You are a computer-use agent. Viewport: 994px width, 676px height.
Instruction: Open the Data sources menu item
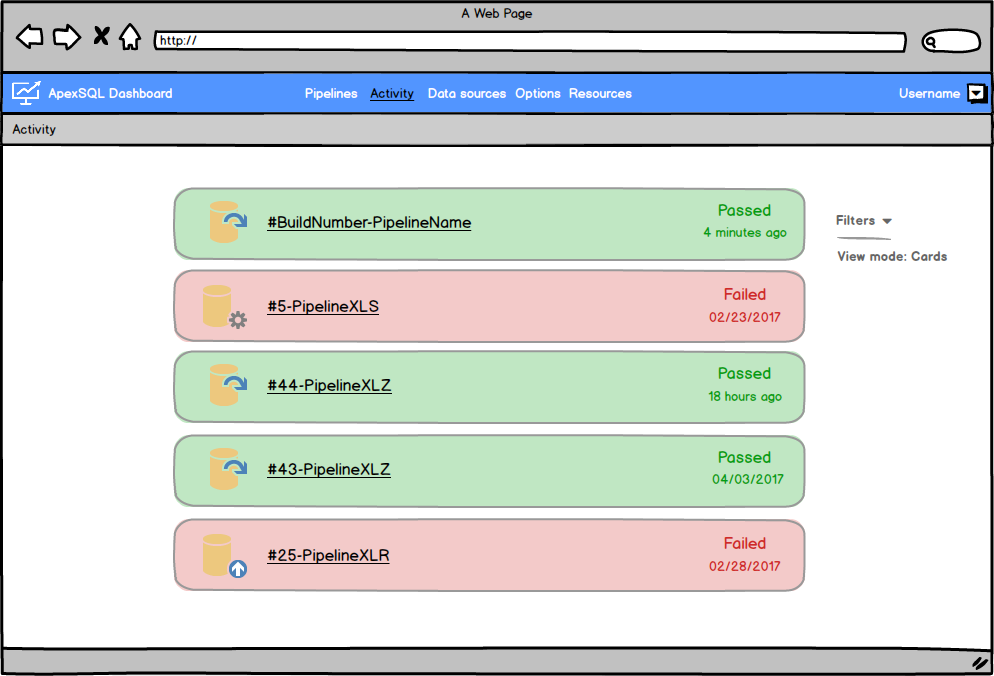coord(466,93)
